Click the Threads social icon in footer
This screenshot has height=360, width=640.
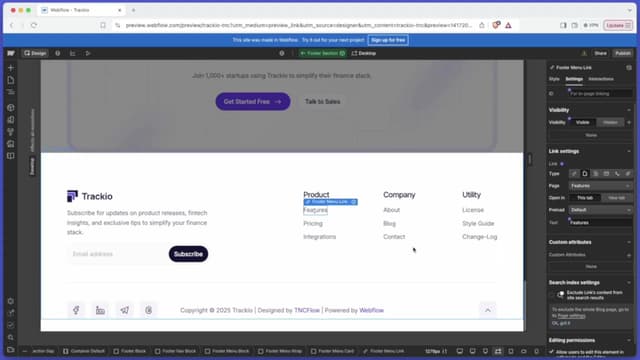click(x=149, y=310)
